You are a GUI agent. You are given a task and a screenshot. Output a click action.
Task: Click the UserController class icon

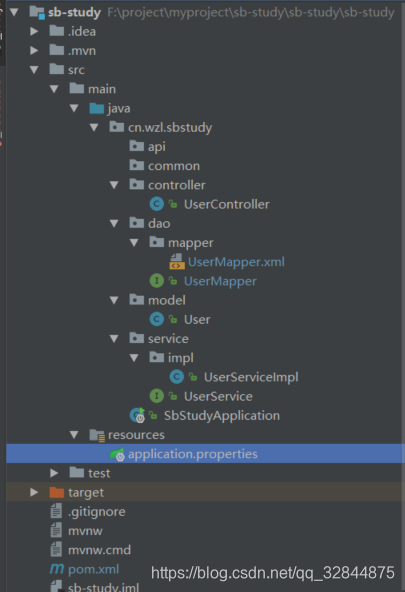(157, 204)
